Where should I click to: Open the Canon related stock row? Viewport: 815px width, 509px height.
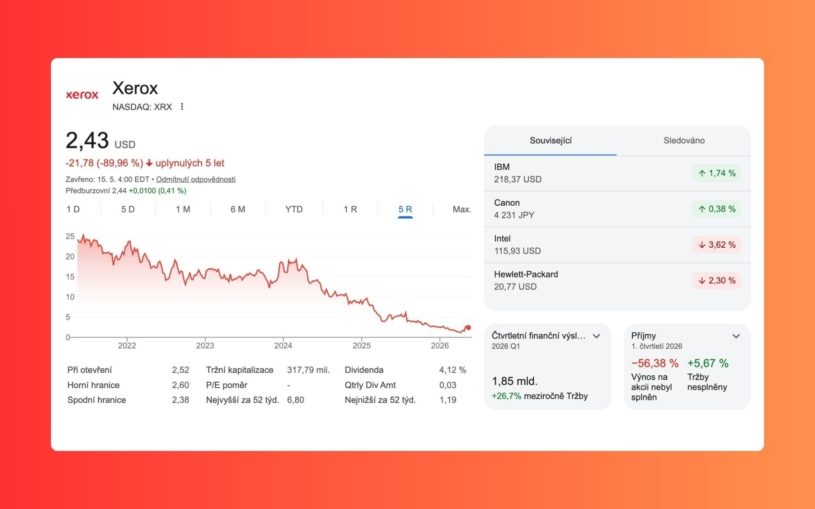(617, 209)
